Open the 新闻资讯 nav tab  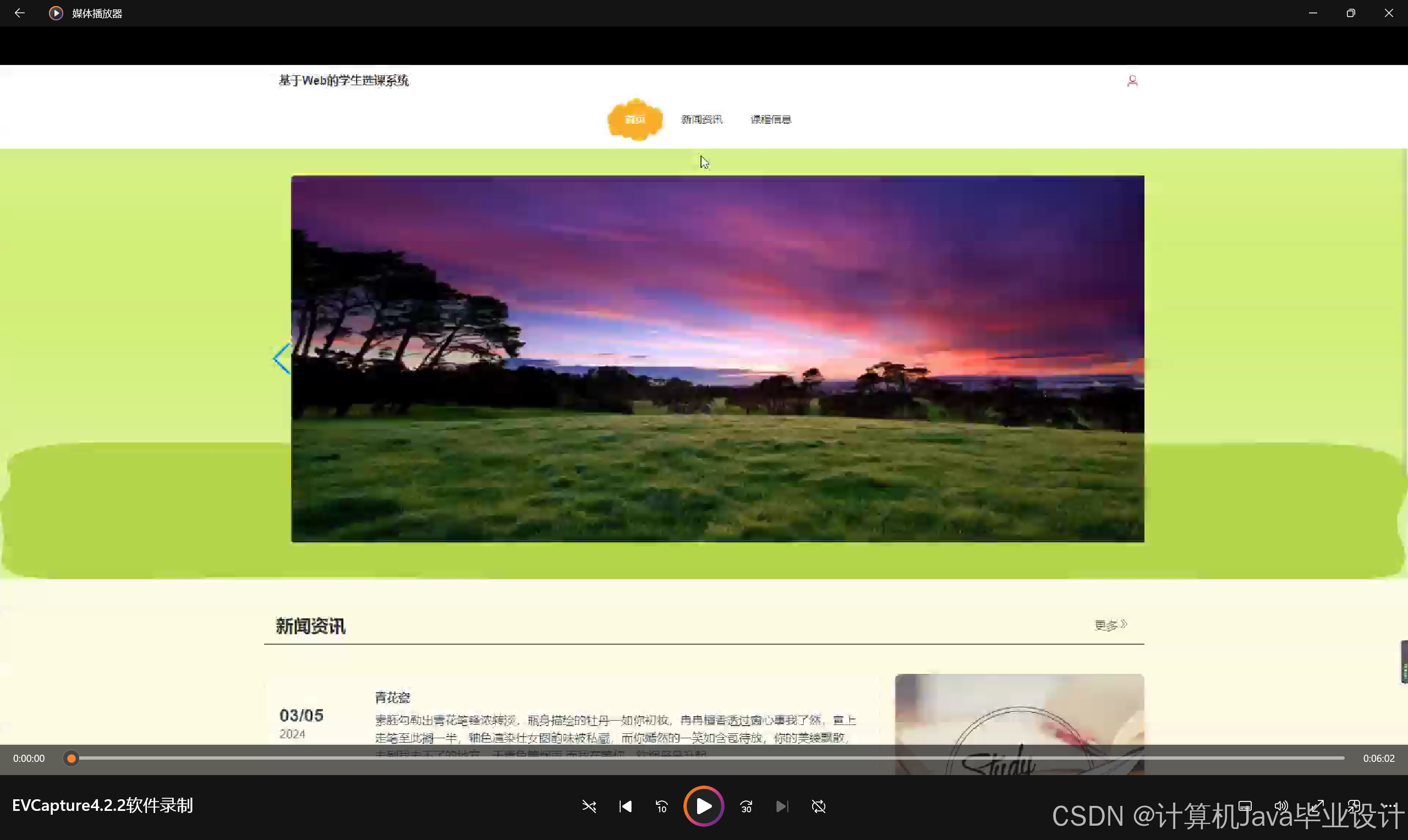pos(702,119)
